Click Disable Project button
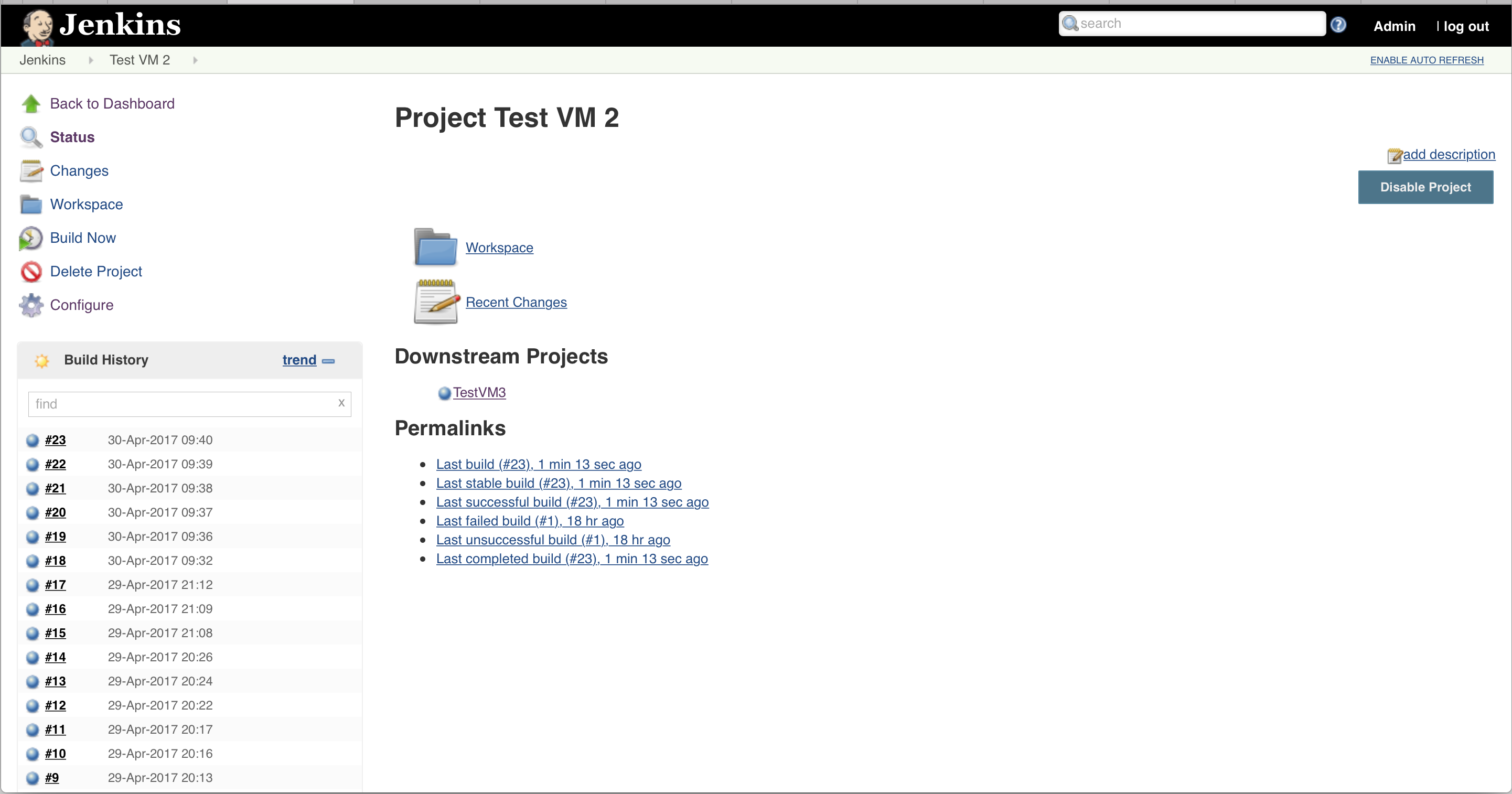 point(1425,186)
